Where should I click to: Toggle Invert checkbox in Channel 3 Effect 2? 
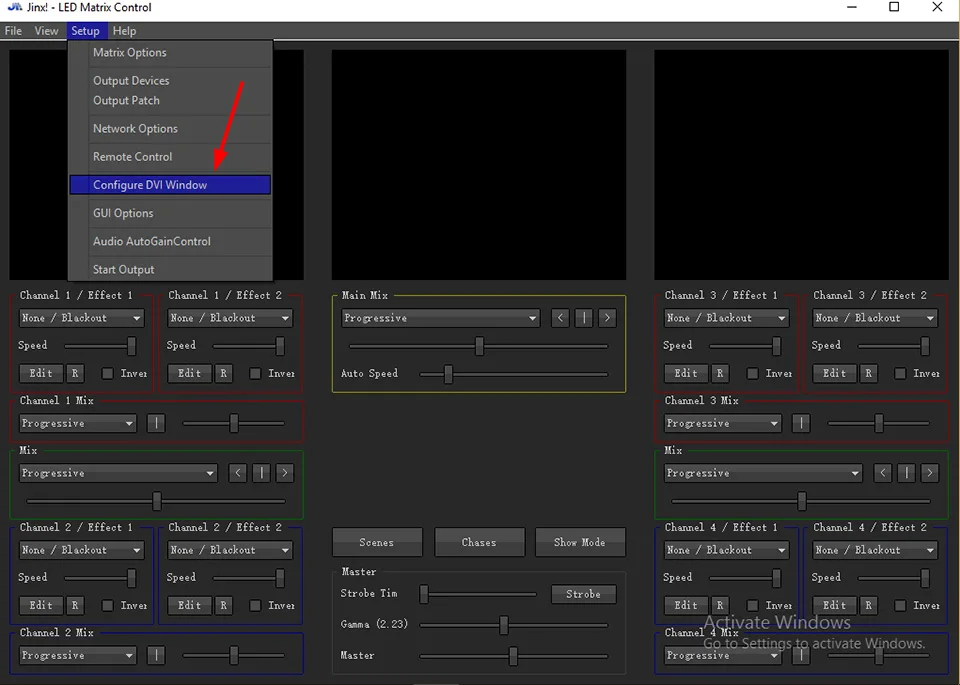(900, 373)
